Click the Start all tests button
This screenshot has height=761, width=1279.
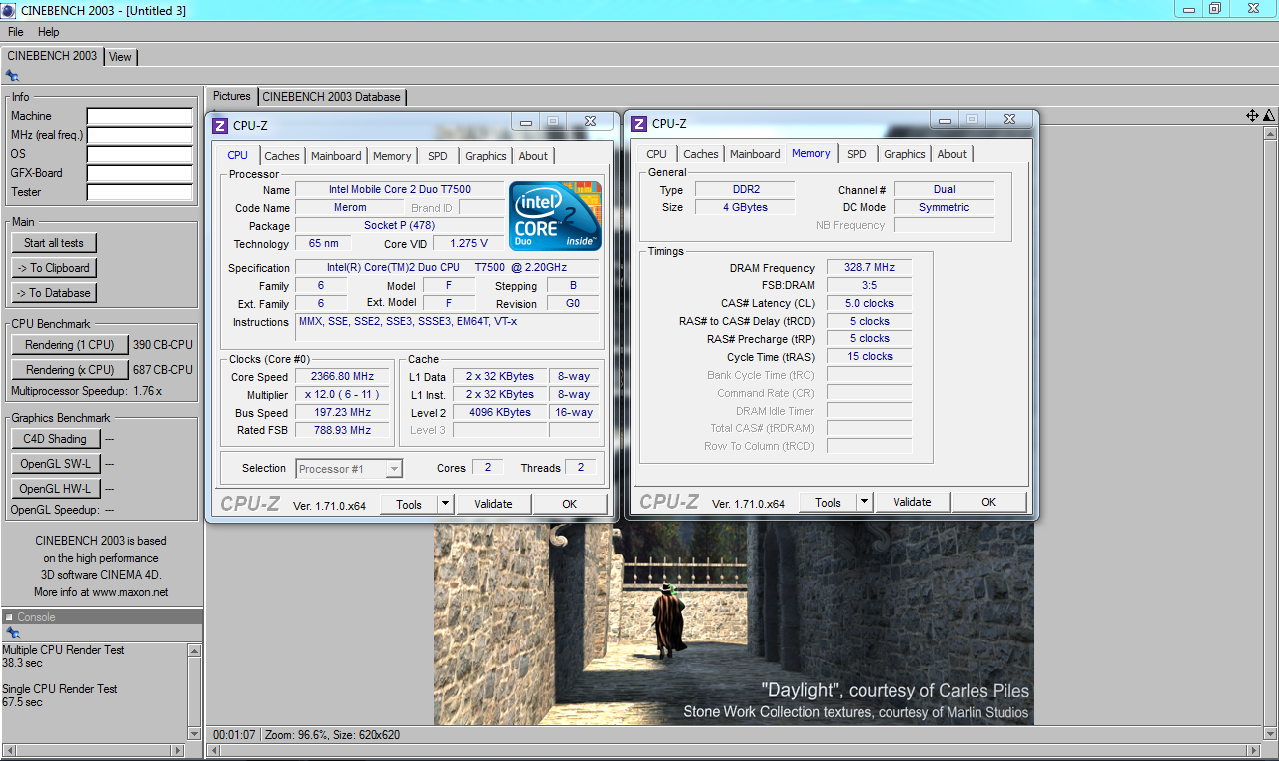pos(54,243)
